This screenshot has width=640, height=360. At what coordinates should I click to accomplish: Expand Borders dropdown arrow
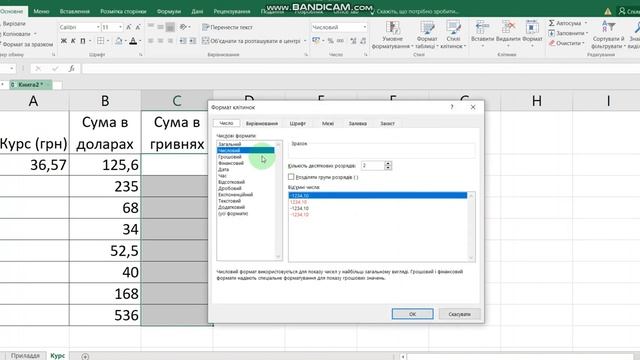(x=108, y=41)
